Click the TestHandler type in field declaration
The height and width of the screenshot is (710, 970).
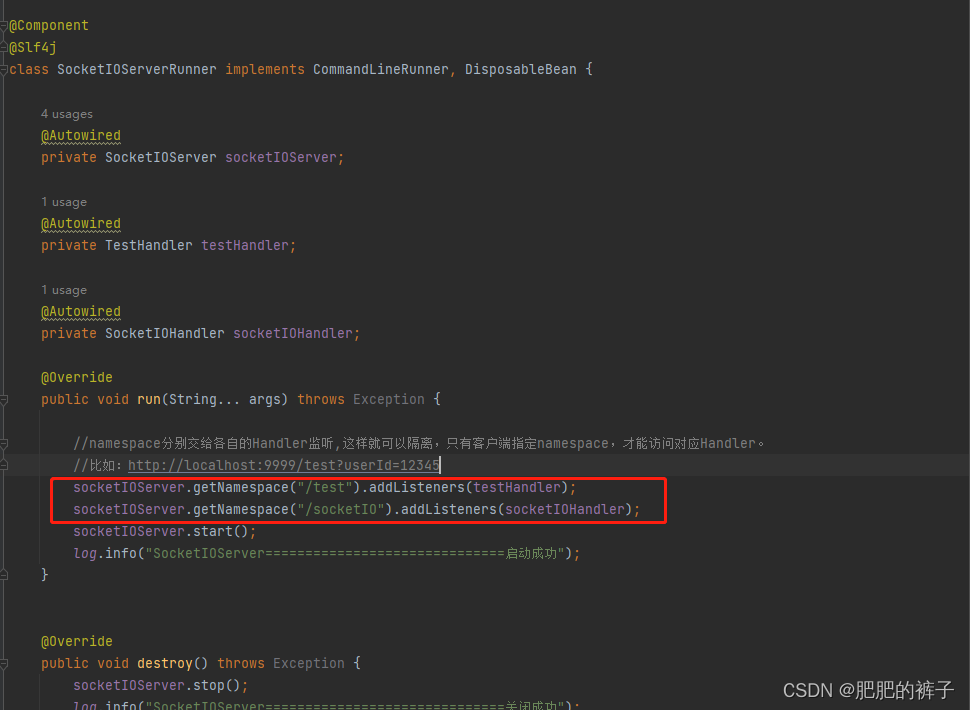click(148, 246)
